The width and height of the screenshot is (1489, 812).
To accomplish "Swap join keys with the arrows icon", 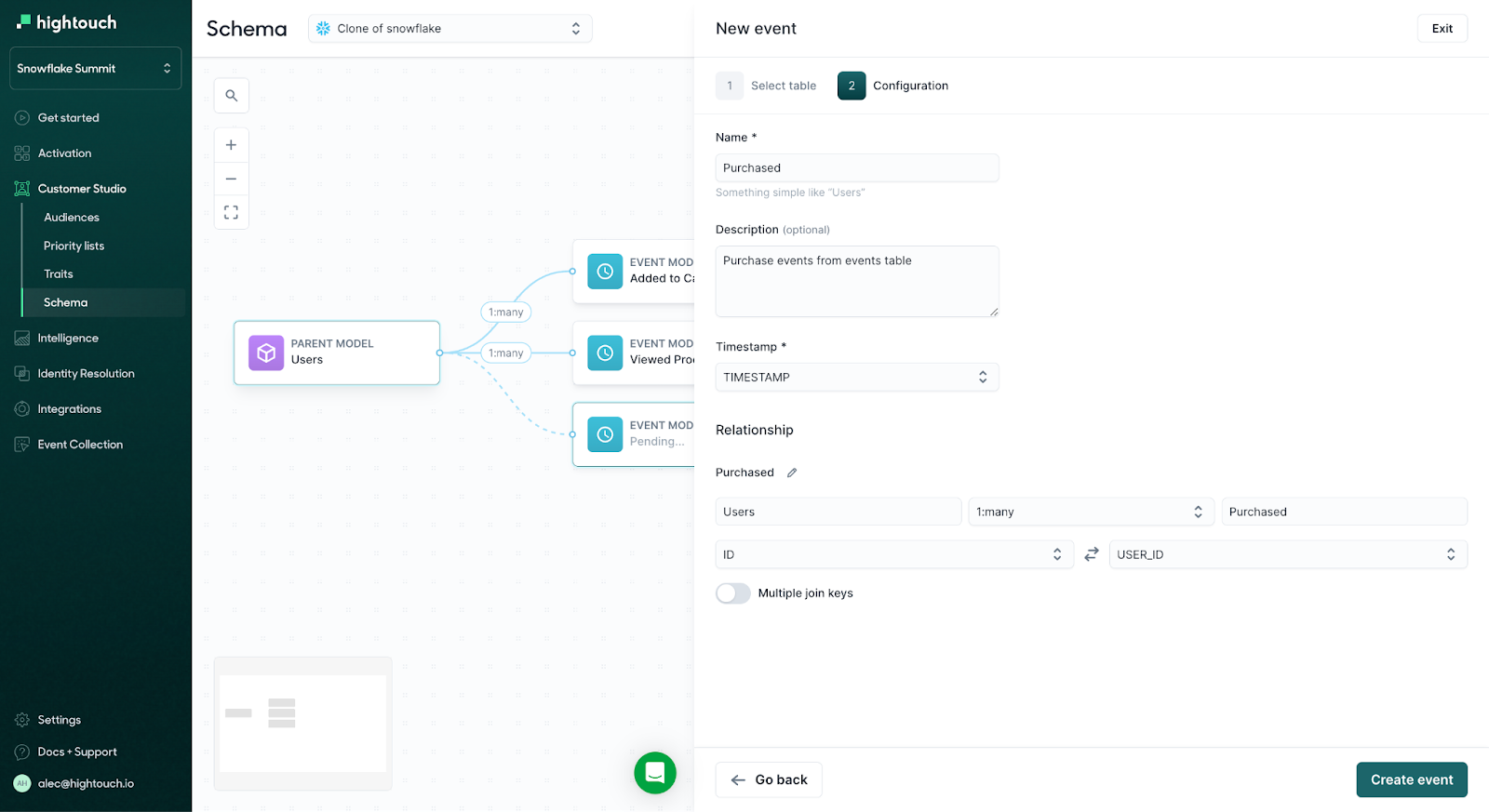I will click(x=1092, y=554).
